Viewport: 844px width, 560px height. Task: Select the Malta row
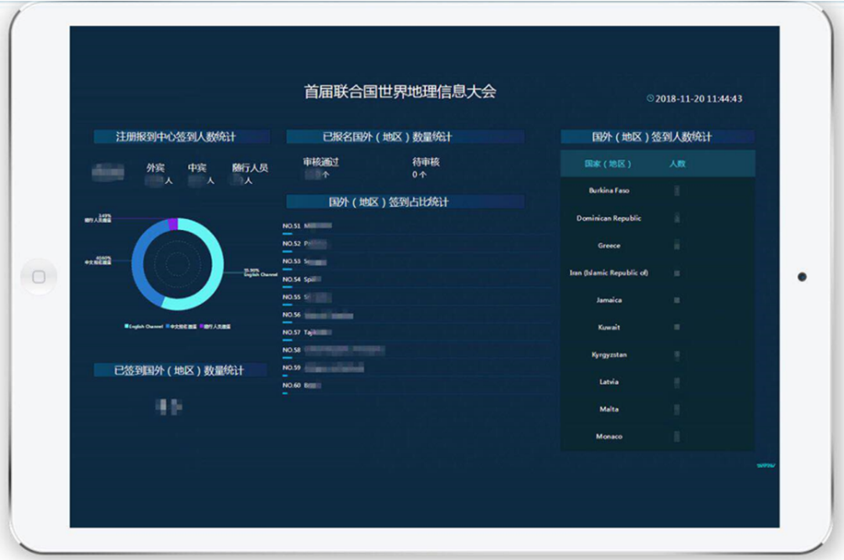[657, 409]
